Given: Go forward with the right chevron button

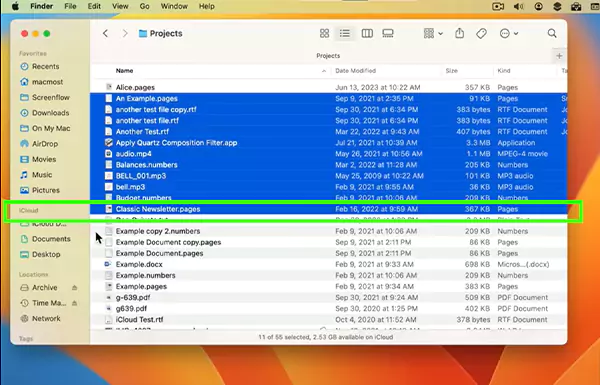Looking at the screenshot, I should tap(125, 34).
